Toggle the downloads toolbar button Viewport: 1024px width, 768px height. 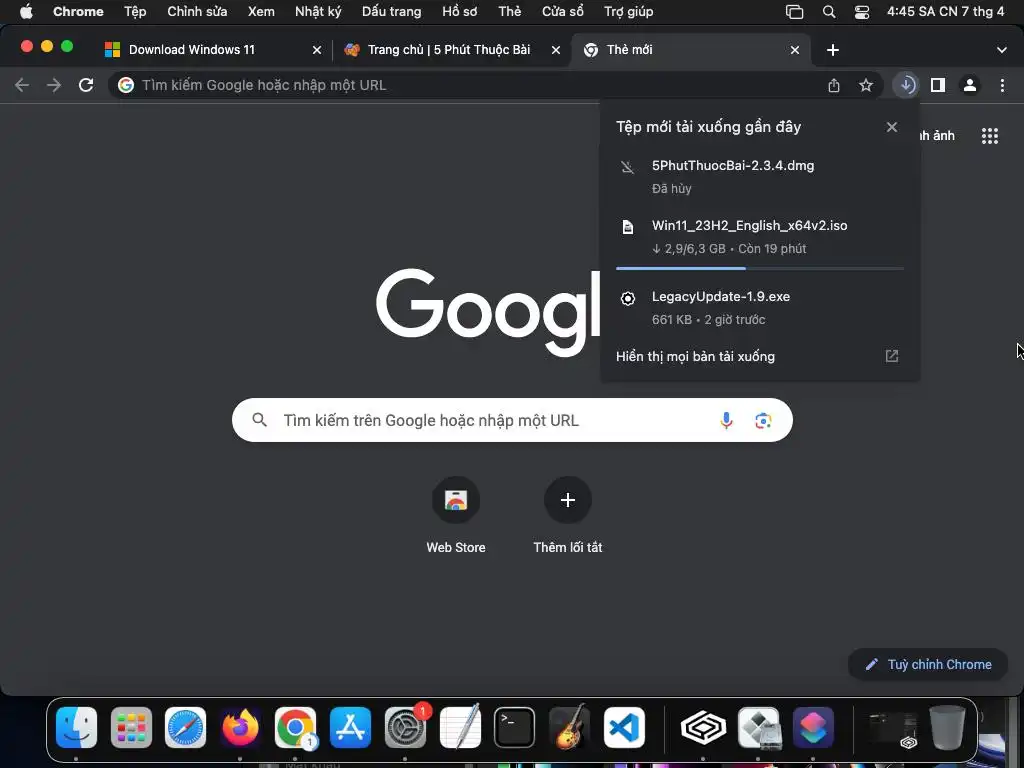(906, 85)
